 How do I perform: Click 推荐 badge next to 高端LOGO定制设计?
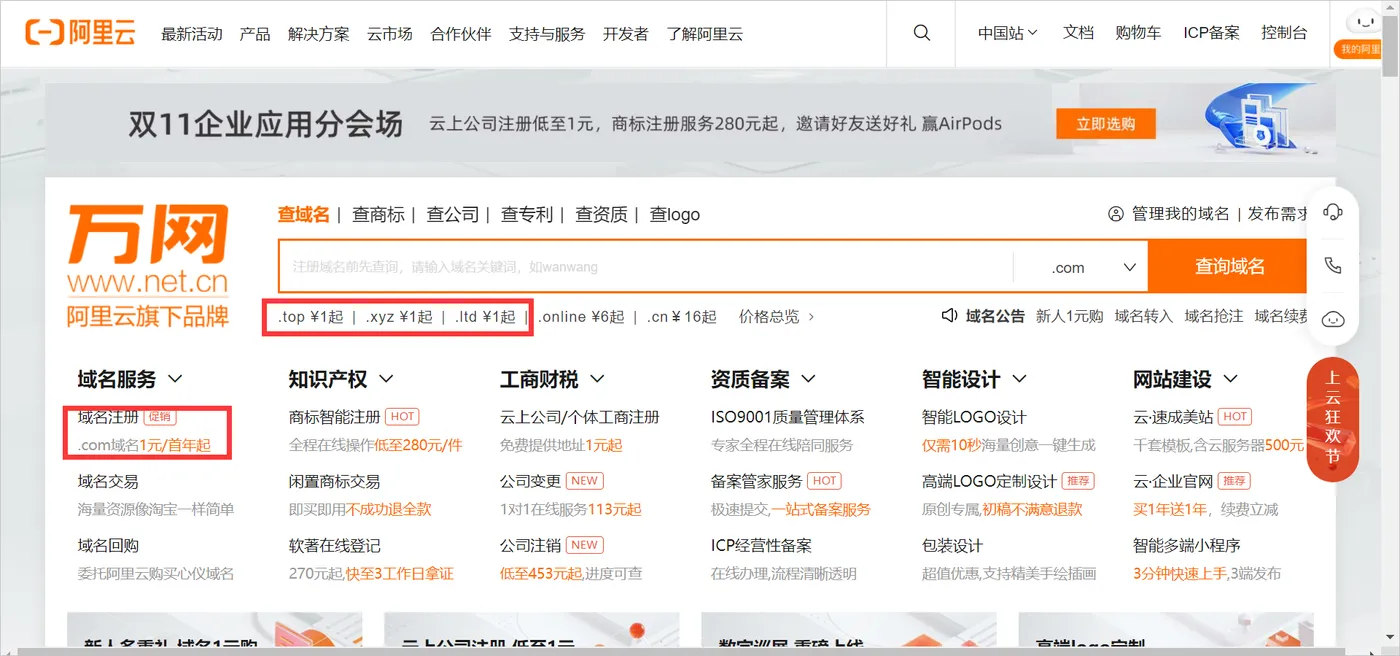(1077, 481)
